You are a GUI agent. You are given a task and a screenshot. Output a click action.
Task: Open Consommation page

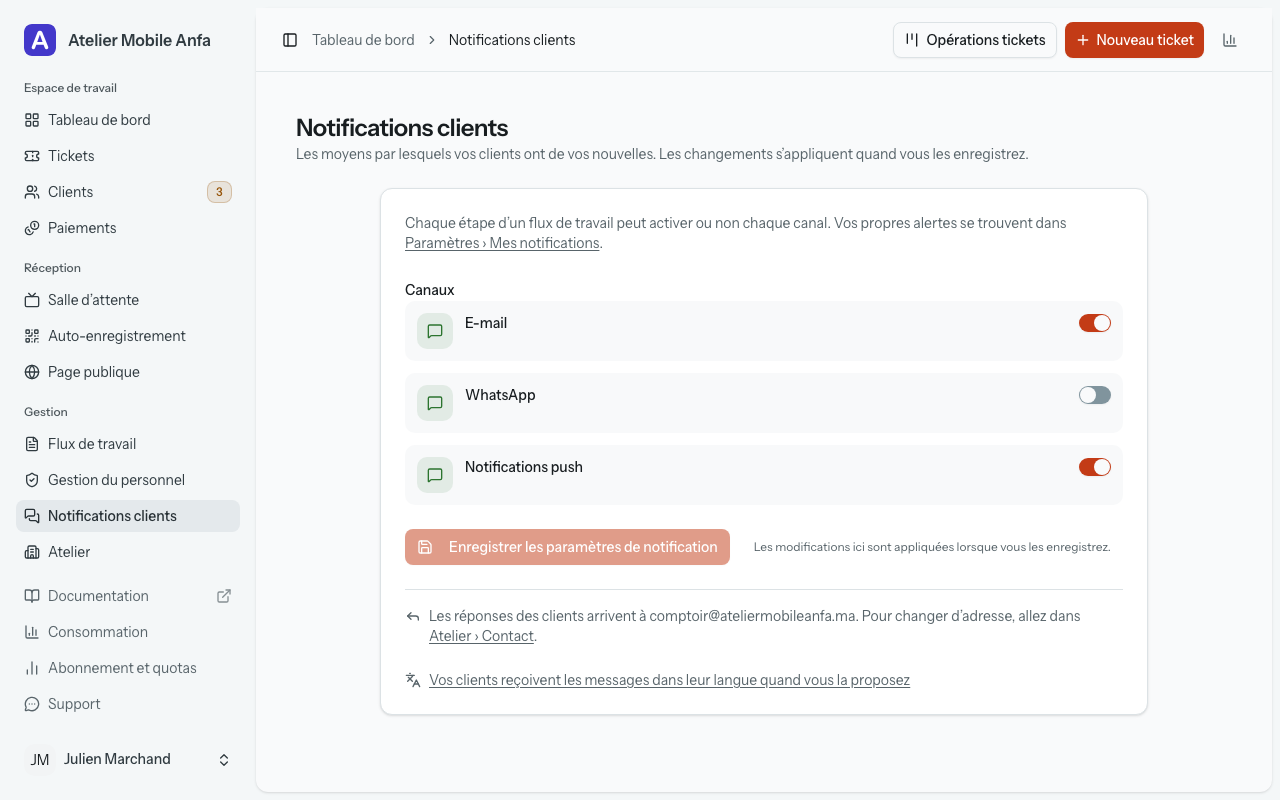(128, 632)
